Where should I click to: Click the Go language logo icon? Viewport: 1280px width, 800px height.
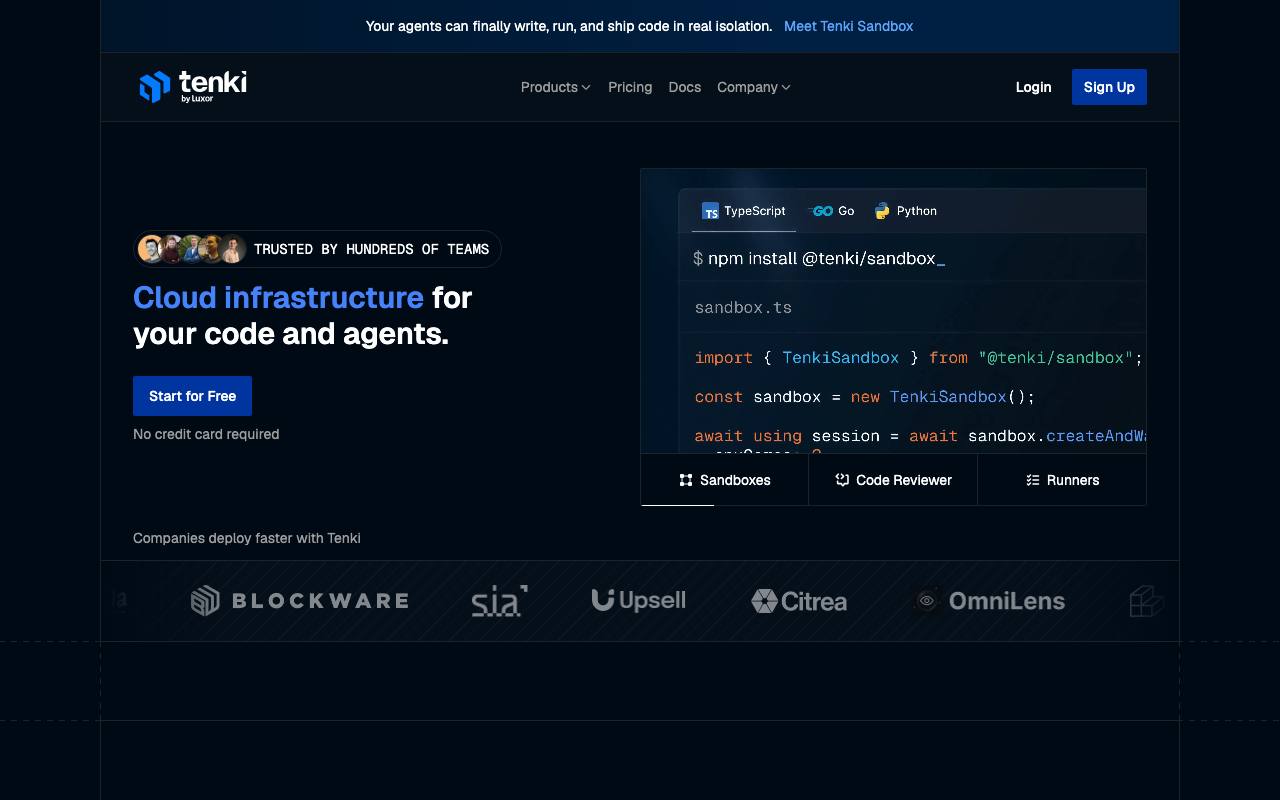(822, 211)
